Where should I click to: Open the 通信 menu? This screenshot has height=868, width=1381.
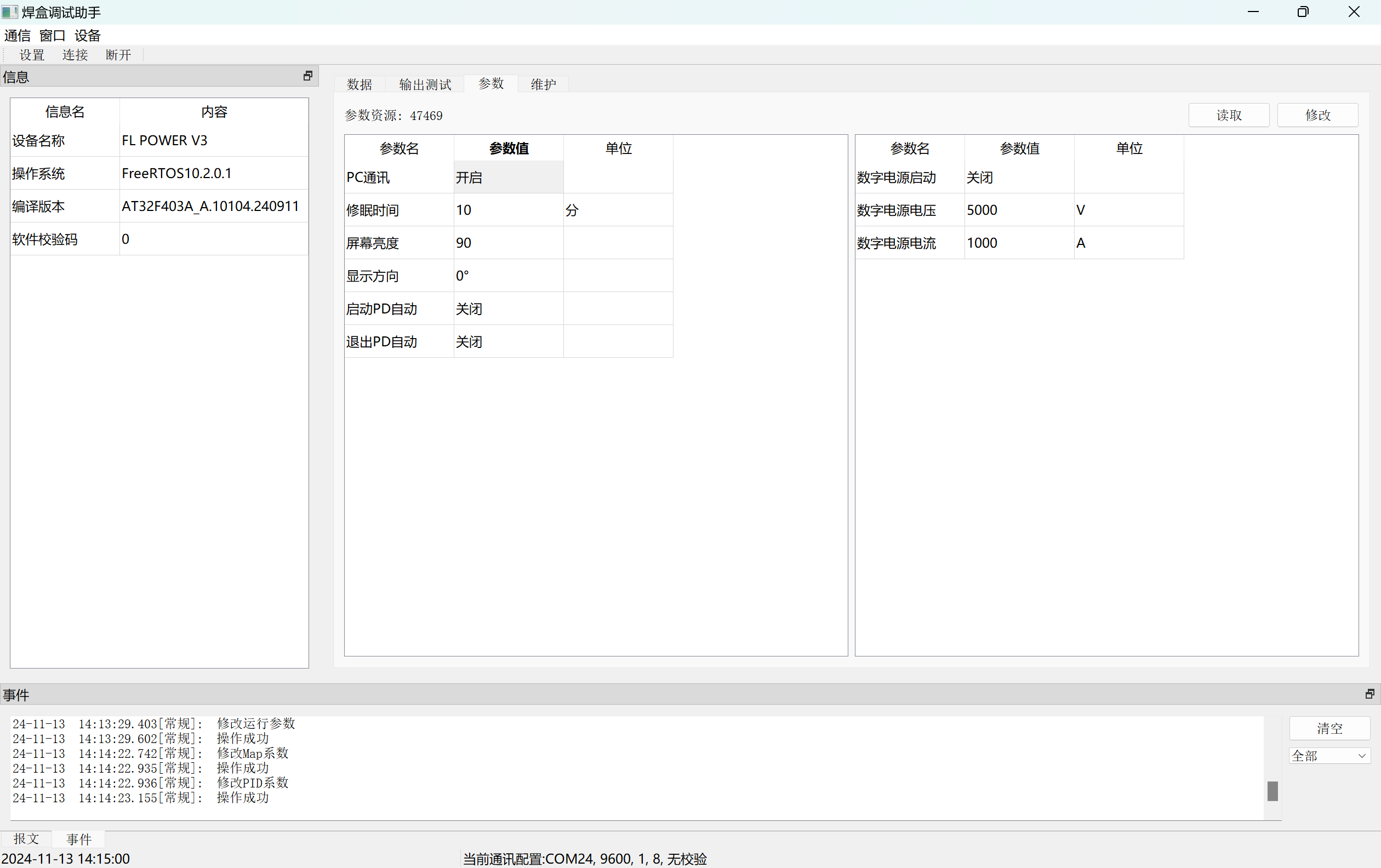click(17, 36)
